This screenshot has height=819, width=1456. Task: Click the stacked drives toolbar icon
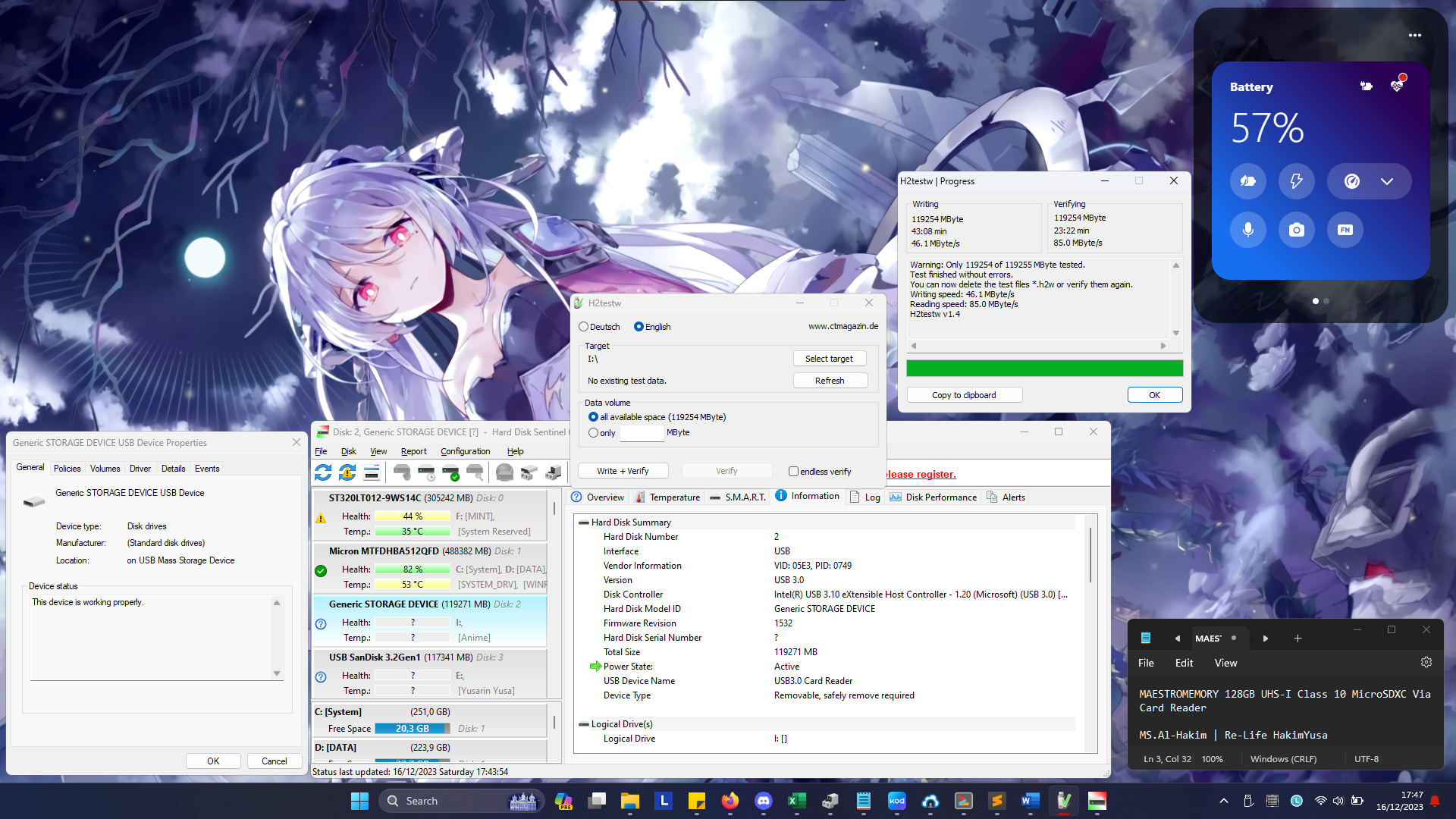pos(529,472)
